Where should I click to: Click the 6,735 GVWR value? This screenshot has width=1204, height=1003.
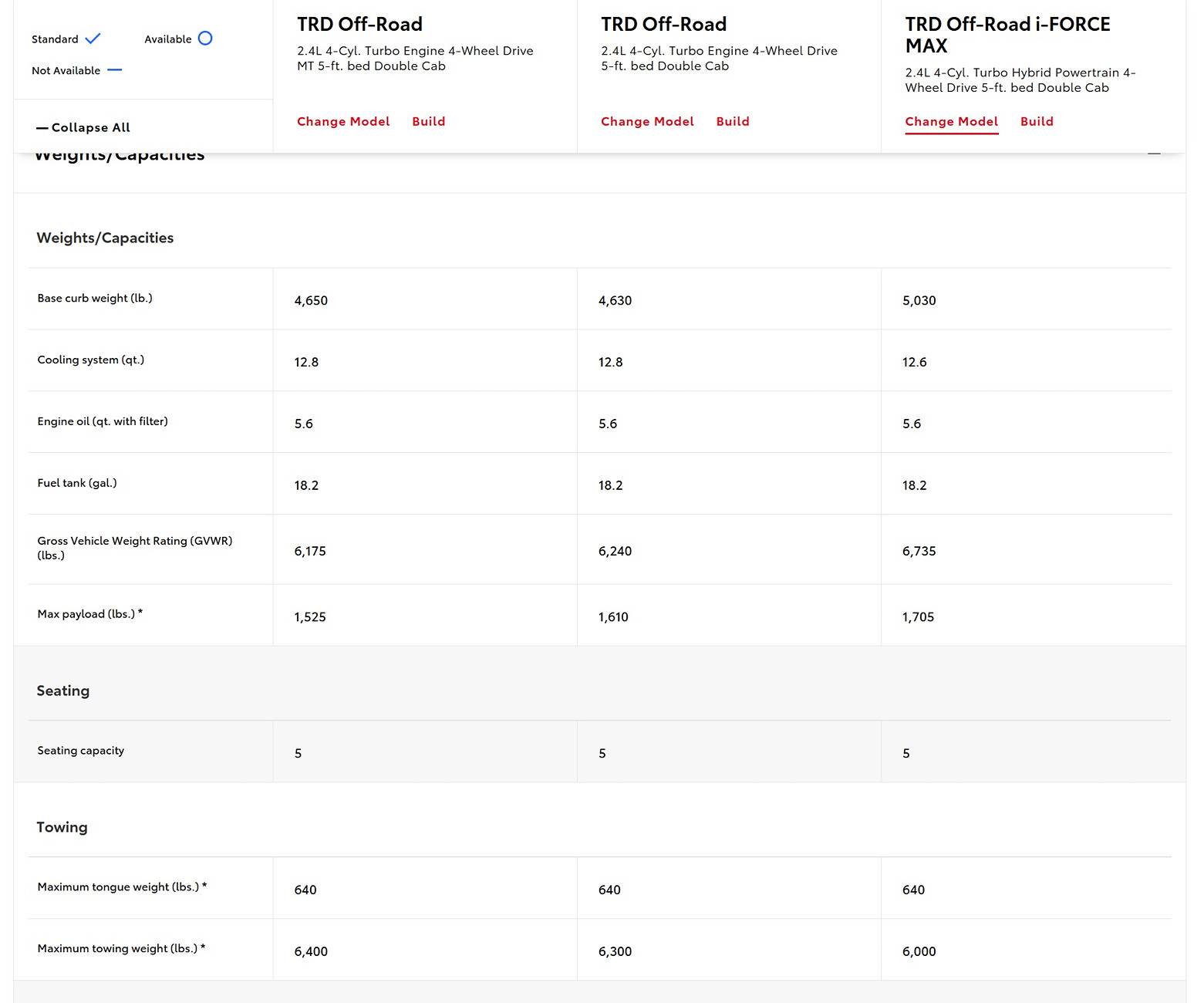919,552
